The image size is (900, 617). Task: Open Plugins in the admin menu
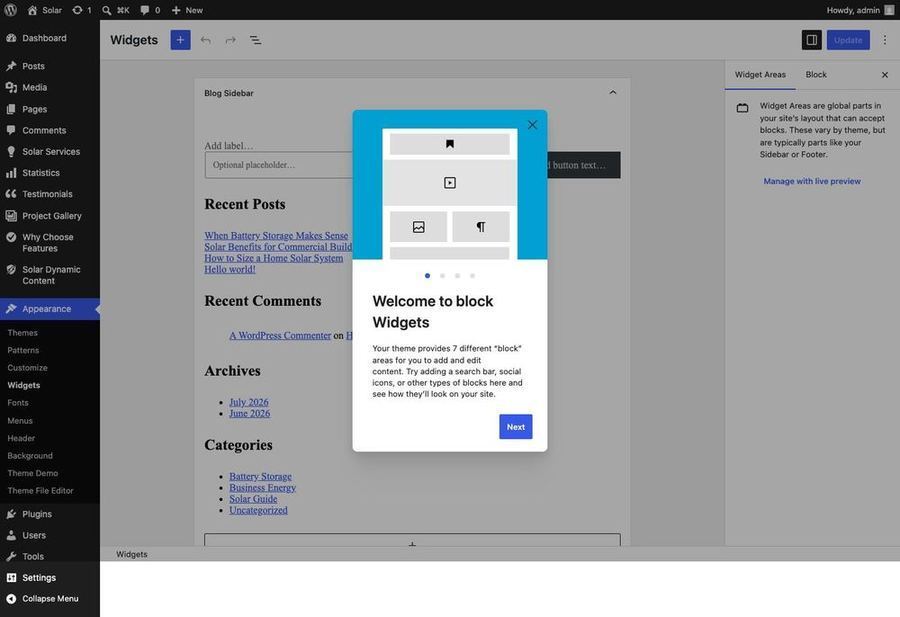tap(50, 514)
